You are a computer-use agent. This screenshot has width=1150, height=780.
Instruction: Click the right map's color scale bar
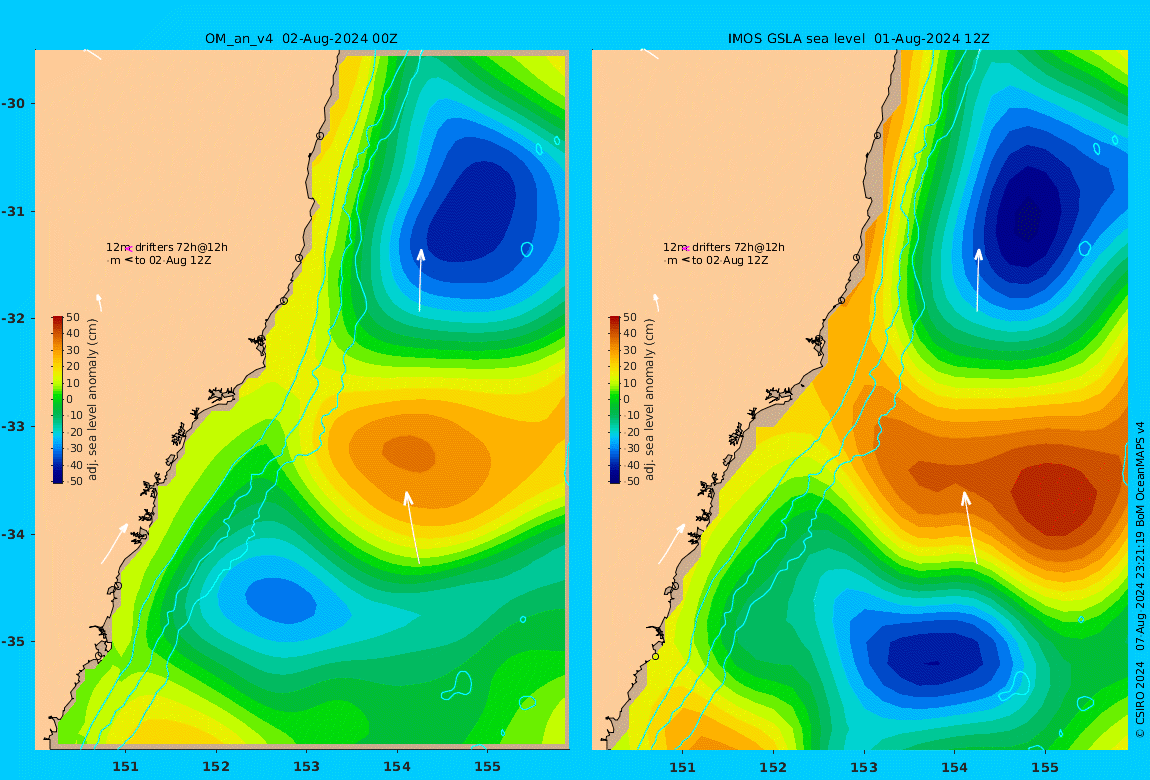615,400
